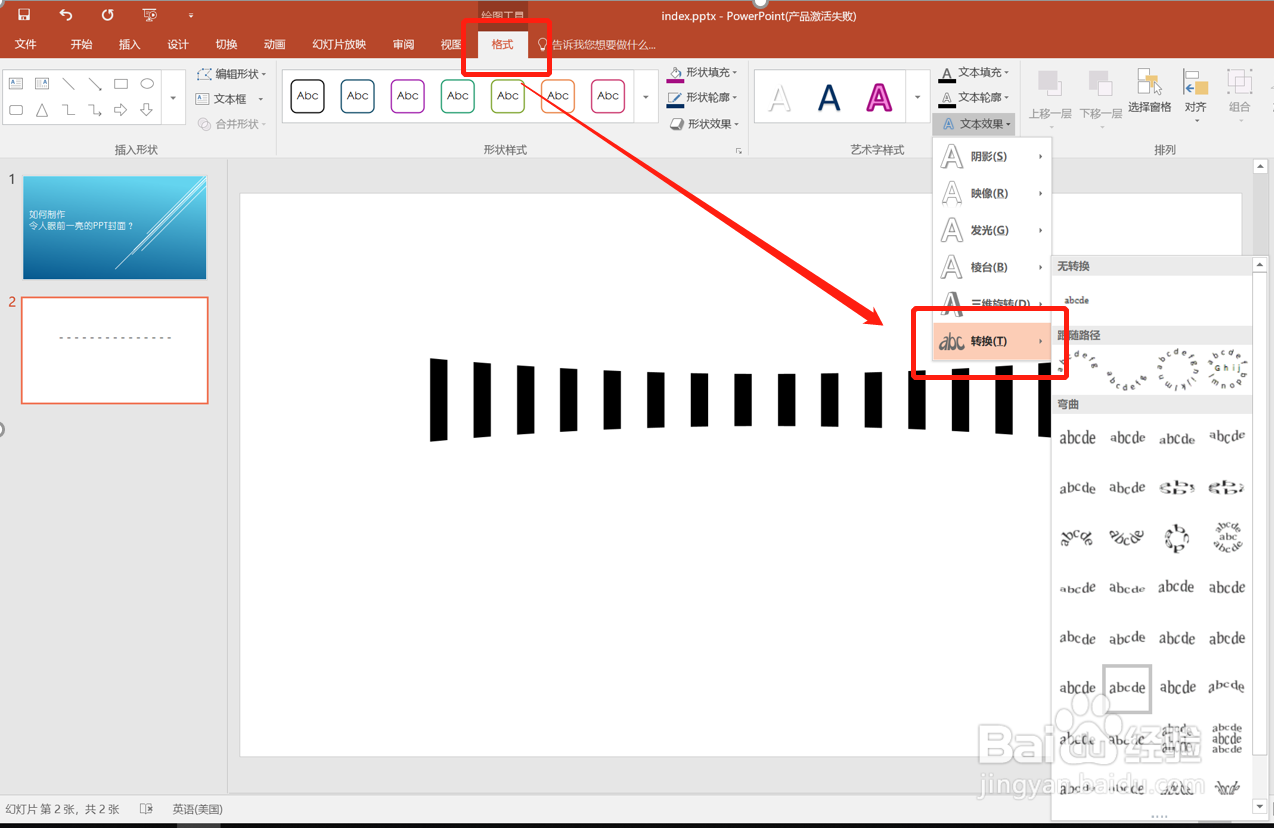Select the down block arrow shape
The width and height of the screenshot is (1274, 828).
click(x=147, y=110)
